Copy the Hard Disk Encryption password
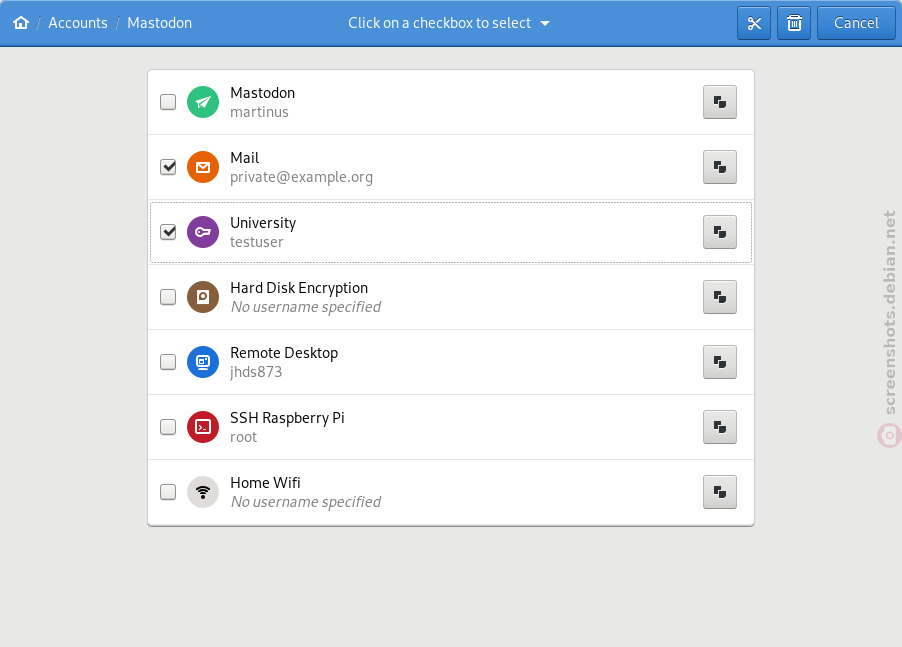902x647 pixels. pos(720,297)
